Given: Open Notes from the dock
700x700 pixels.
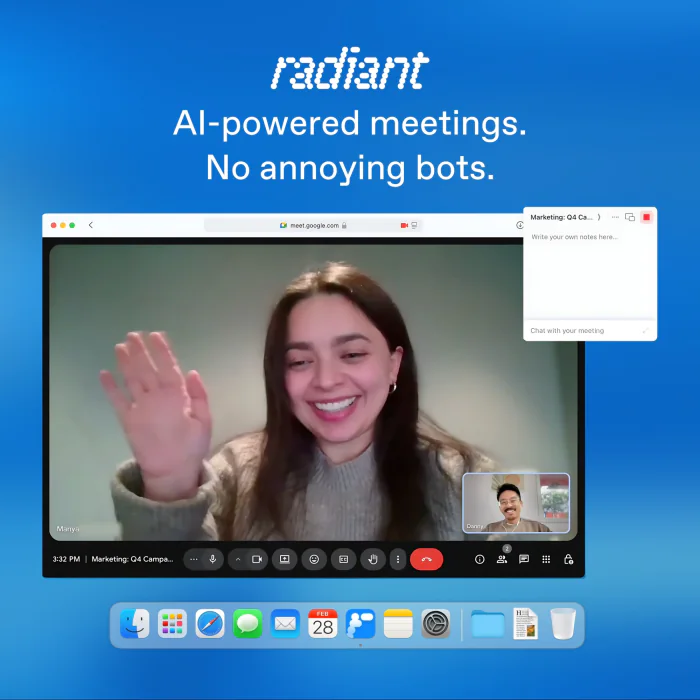Looking at the screenshot, I should (398, 624).
